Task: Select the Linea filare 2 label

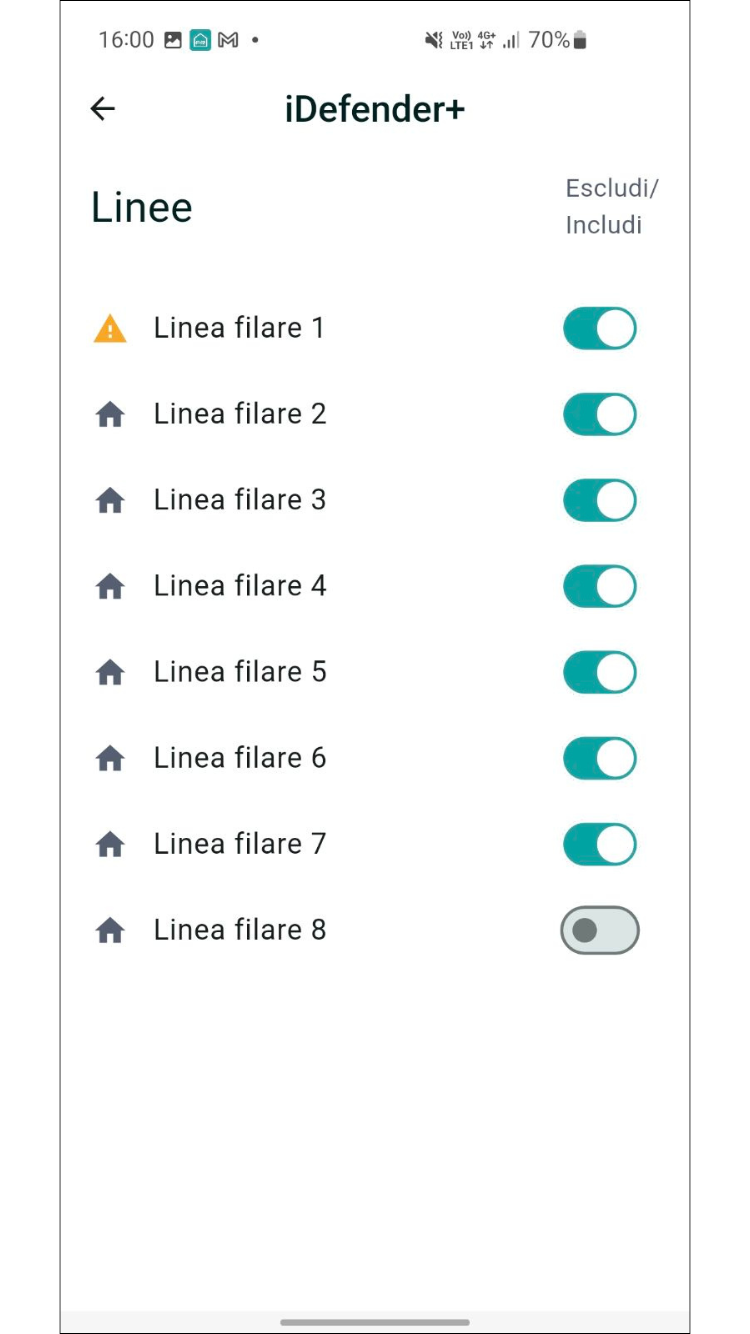Action: click(x=240, y=414)
